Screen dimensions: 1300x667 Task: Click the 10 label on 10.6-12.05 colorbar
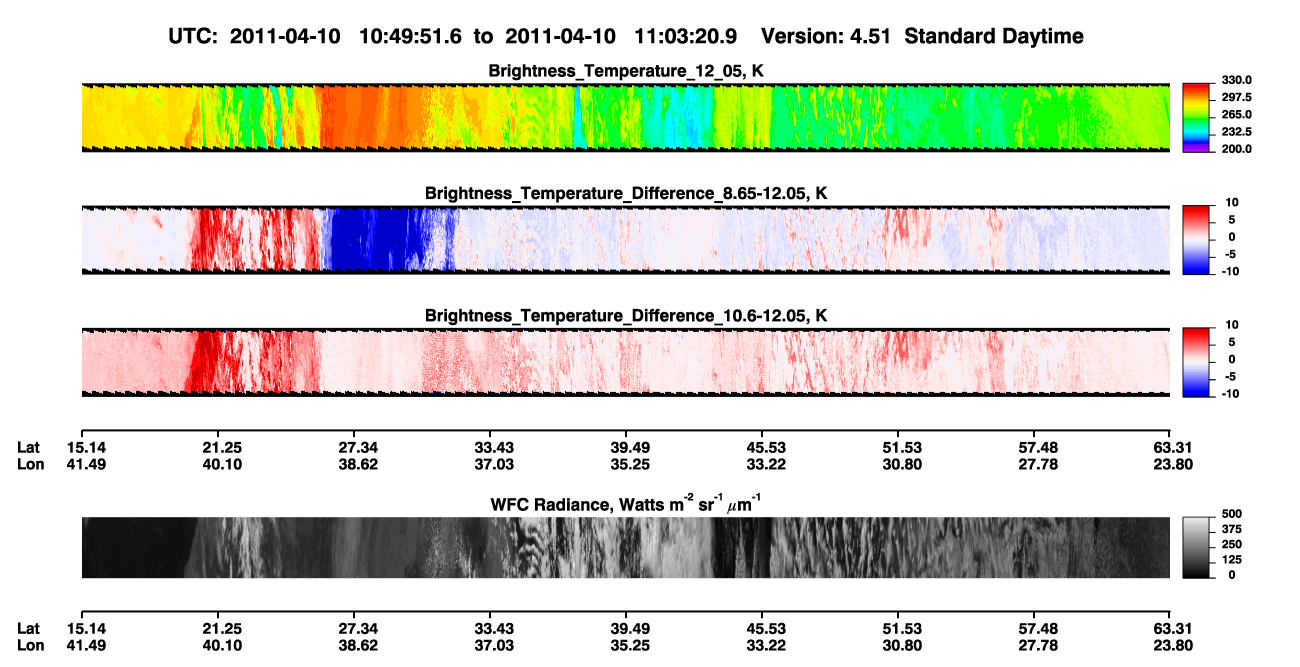pyautogui.click(x=1232, y=325)
